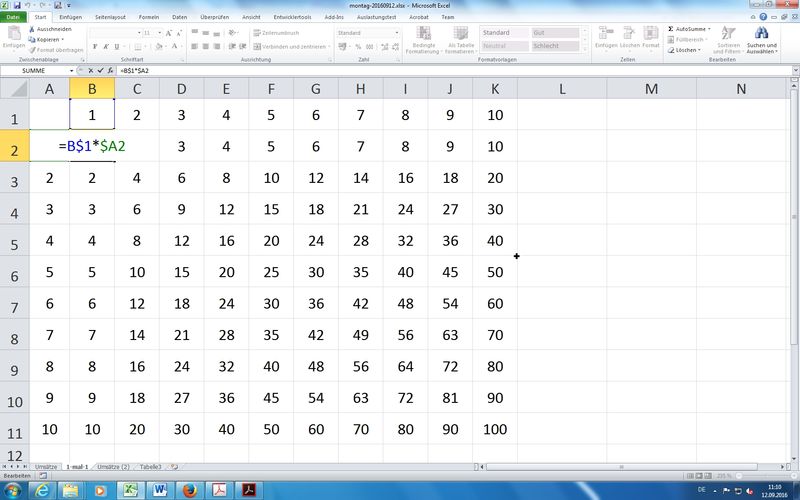
Task: Open the Schriftart dialog launcher
Action: 183,60
